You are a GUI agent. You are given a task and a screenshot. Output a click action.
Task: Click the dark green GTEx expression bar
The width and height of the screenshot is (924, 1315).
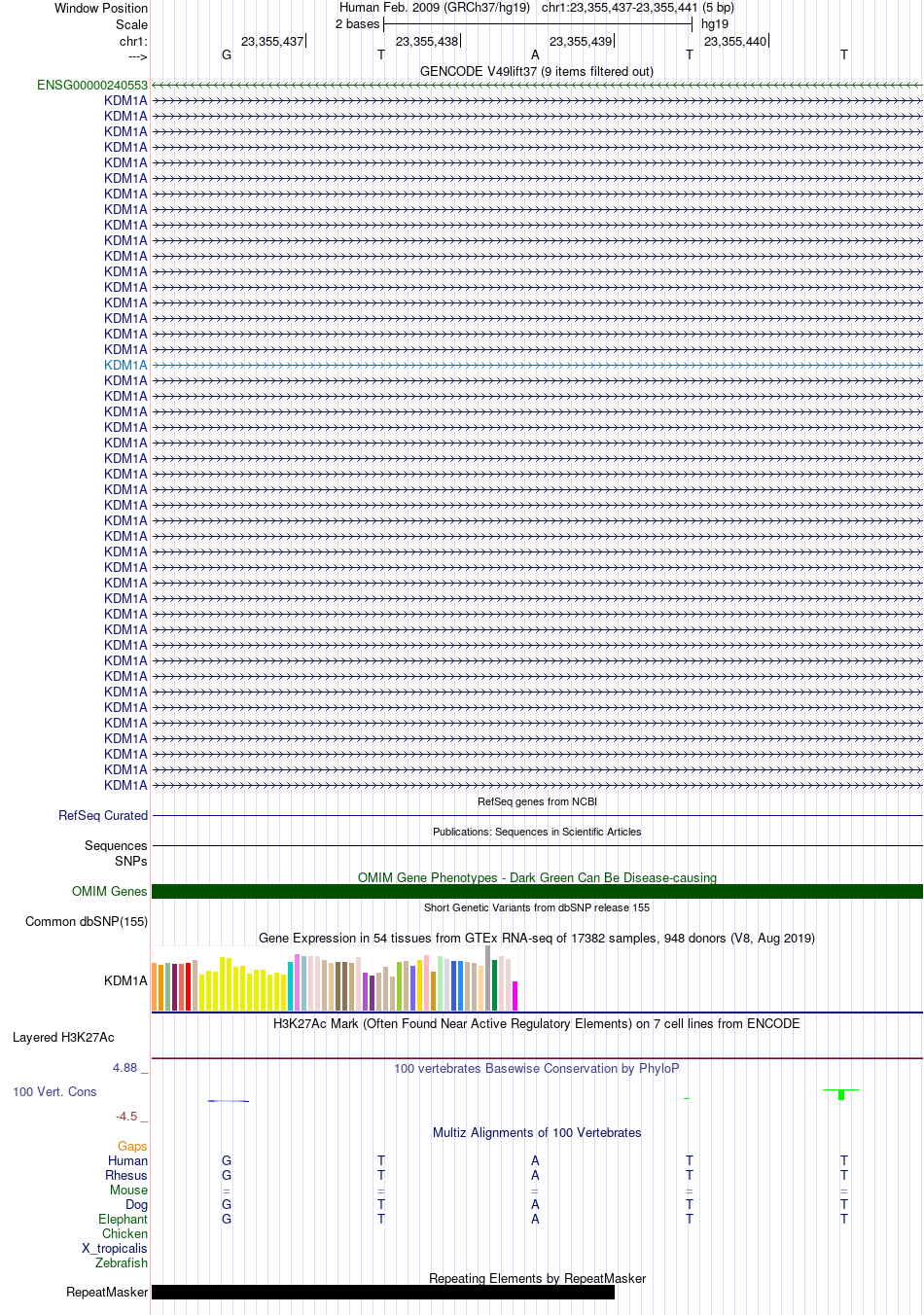tap(495, 985)
